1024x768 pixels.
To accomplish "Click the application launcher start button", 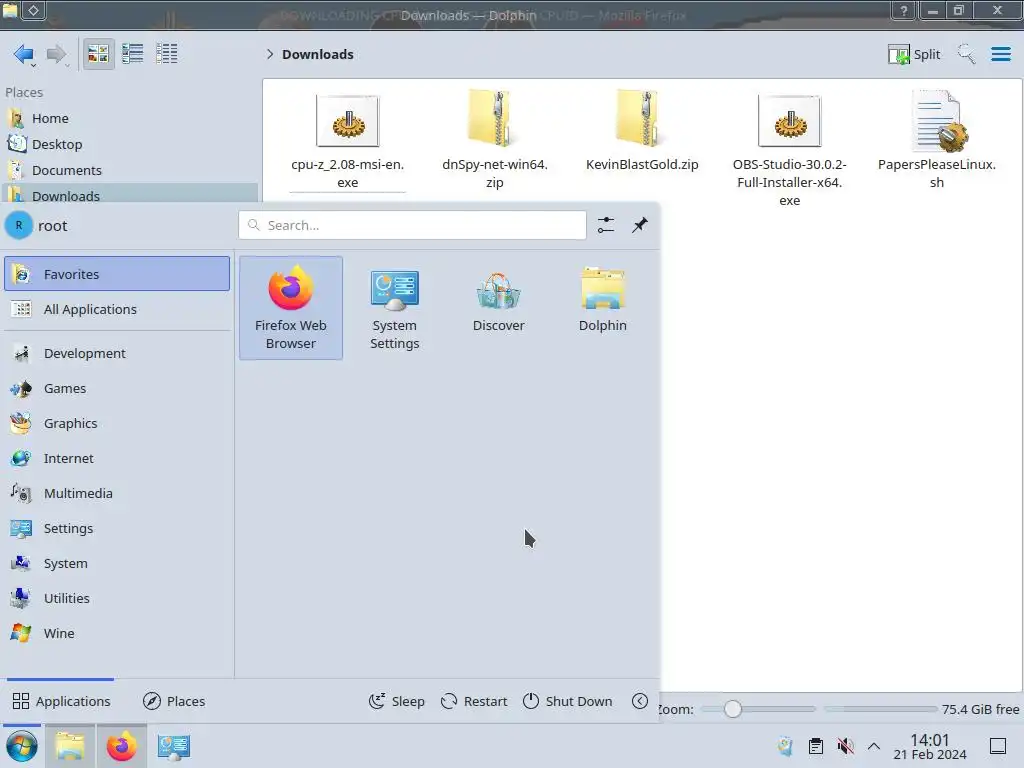I will click(22, 746).
